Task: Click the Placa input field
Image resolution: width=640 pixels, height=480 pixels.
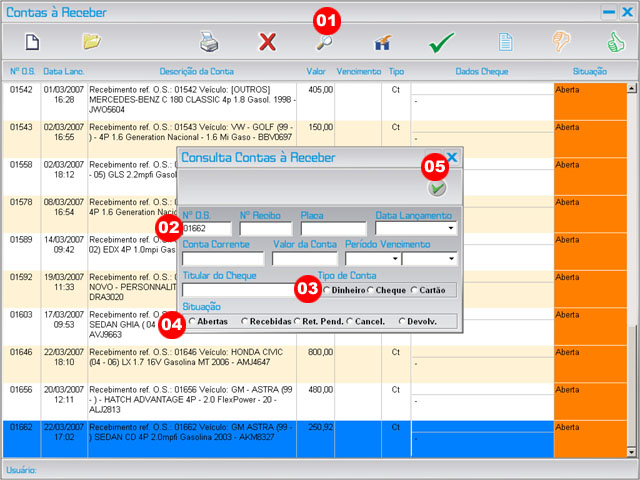Action: coord(333,229)
